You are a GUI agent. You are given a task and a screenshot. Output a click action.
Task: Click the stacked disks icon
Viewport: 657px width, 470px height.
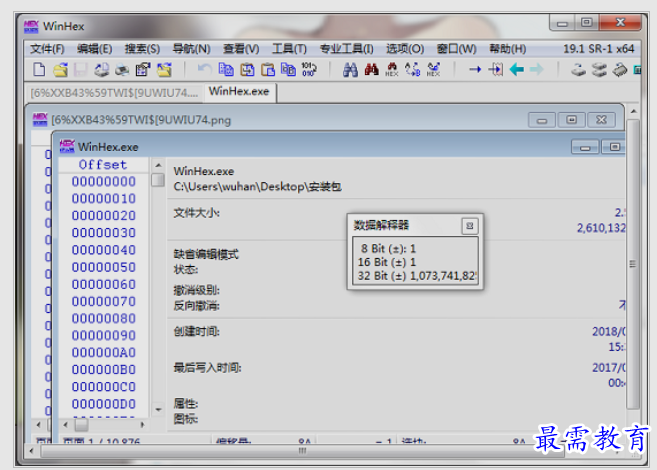pos(600,69)
